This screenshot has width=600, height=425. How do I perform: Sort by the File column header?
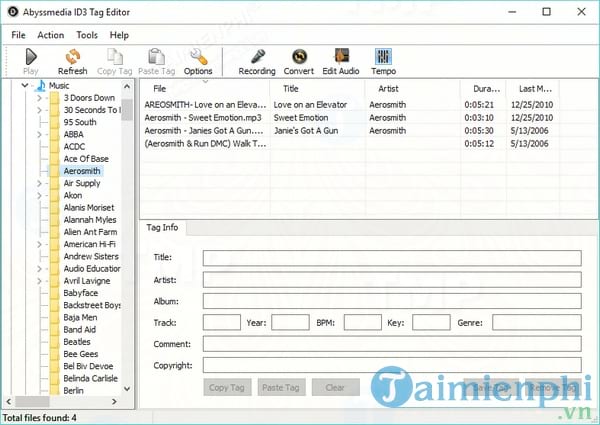coord(205,89)
